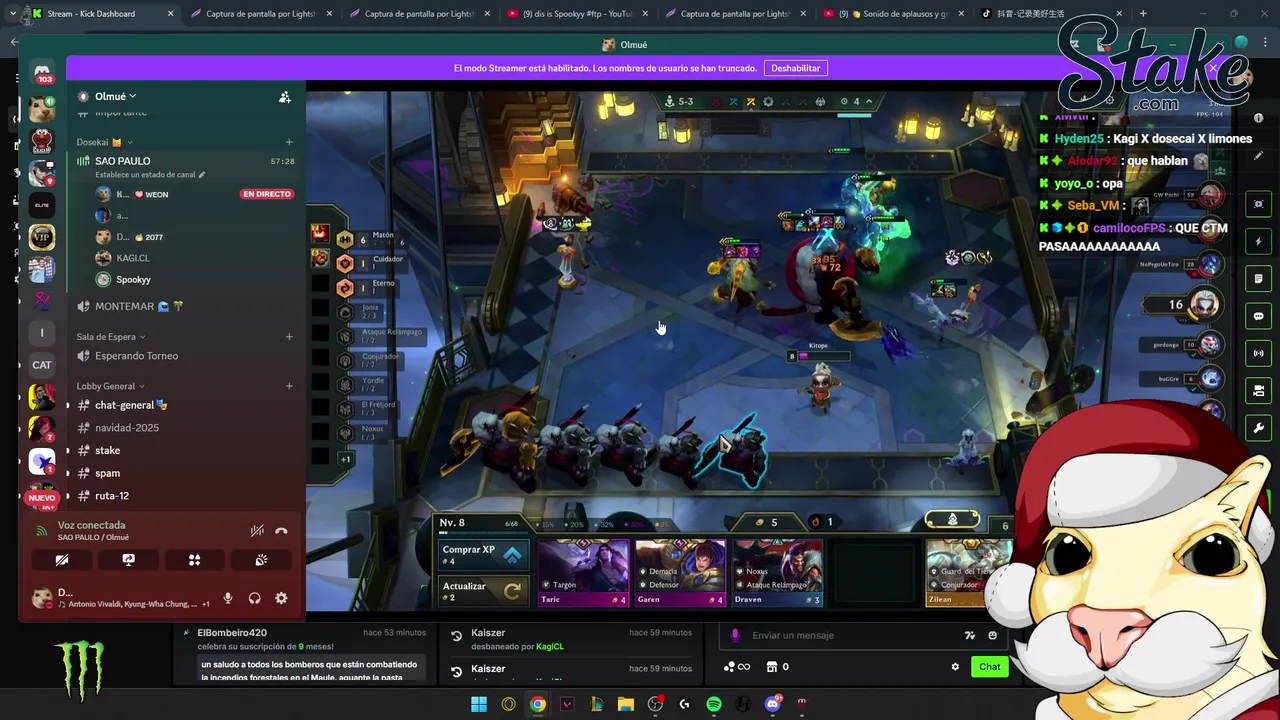This screenshot has width=1280, height=720.
Task: Add a channel to the Dosekai category
Action: click(289, 142)
